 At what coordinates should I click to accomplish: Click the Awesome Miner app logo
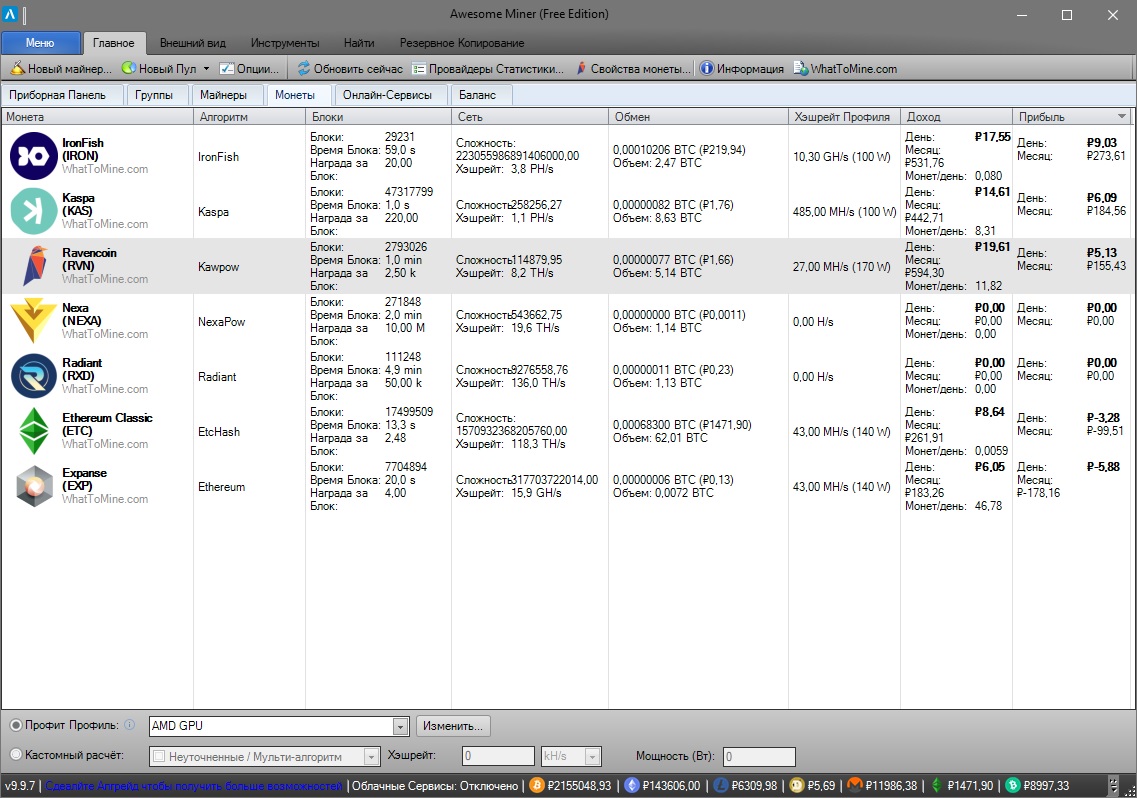click(10, 14)
